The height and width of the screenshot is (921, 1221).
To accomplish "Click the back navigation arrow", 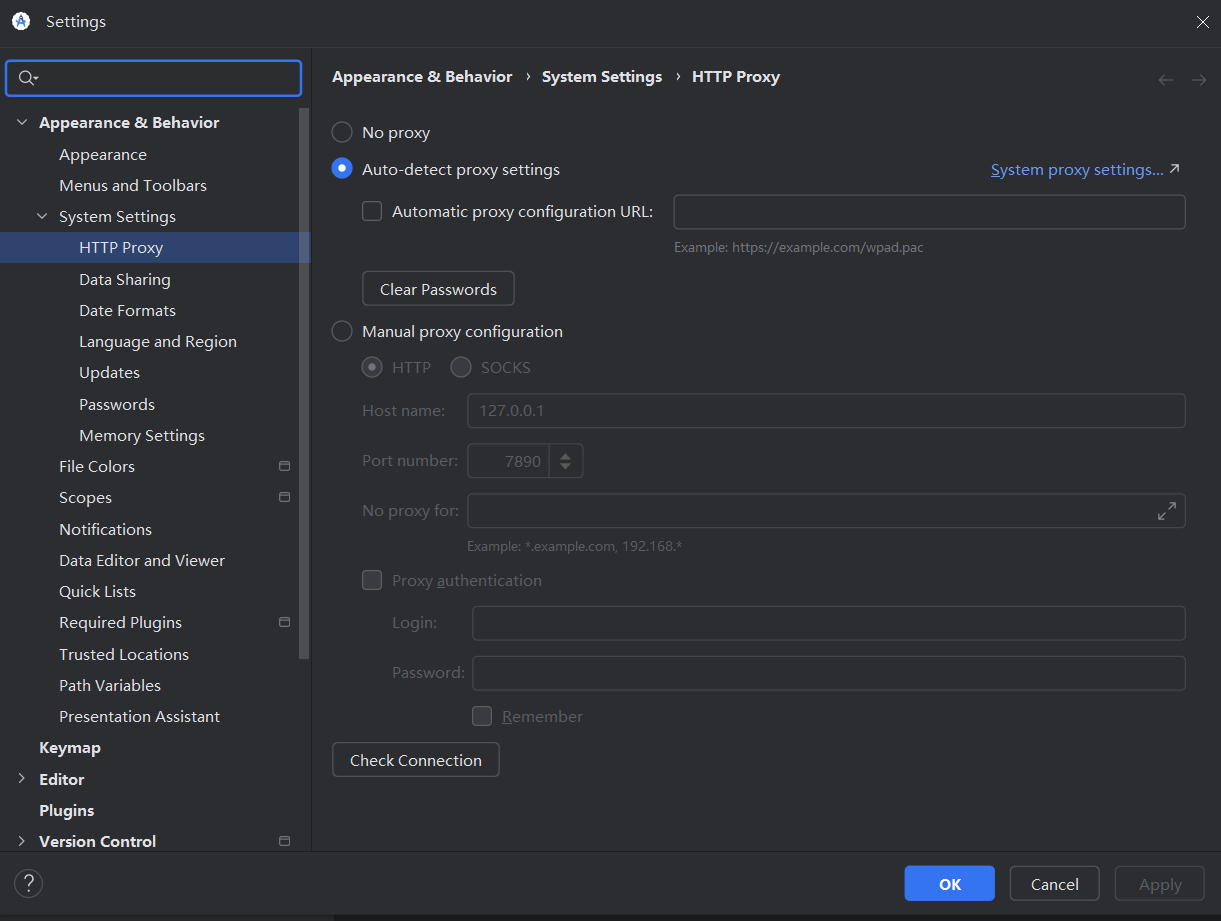I will pos(1165,80).
